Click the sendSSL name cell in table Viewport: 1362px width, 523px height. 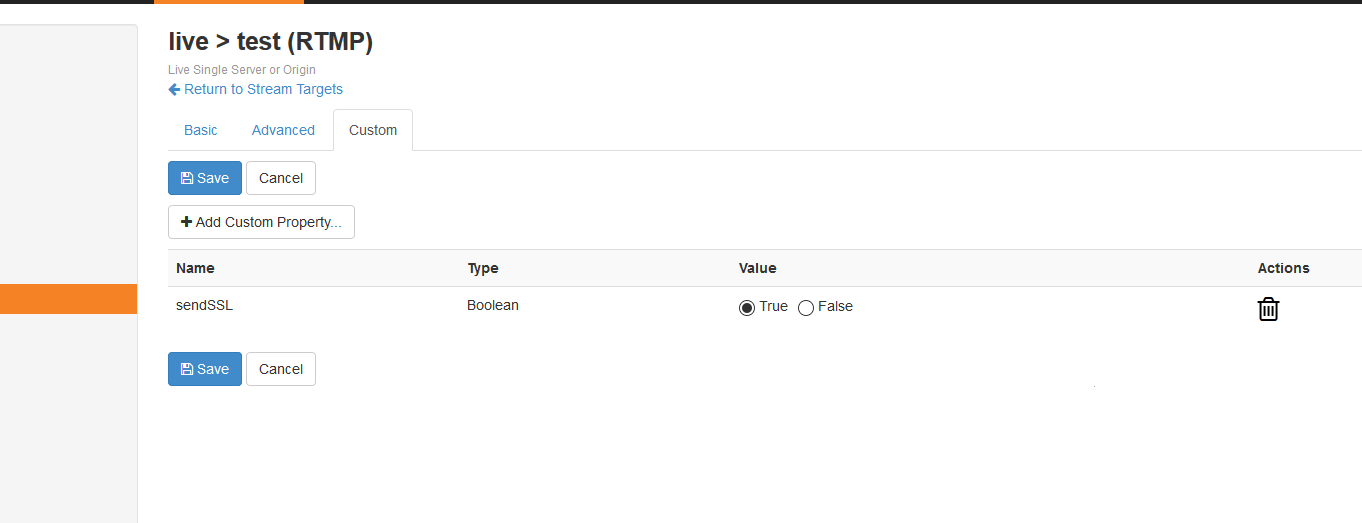click(204, 306)
